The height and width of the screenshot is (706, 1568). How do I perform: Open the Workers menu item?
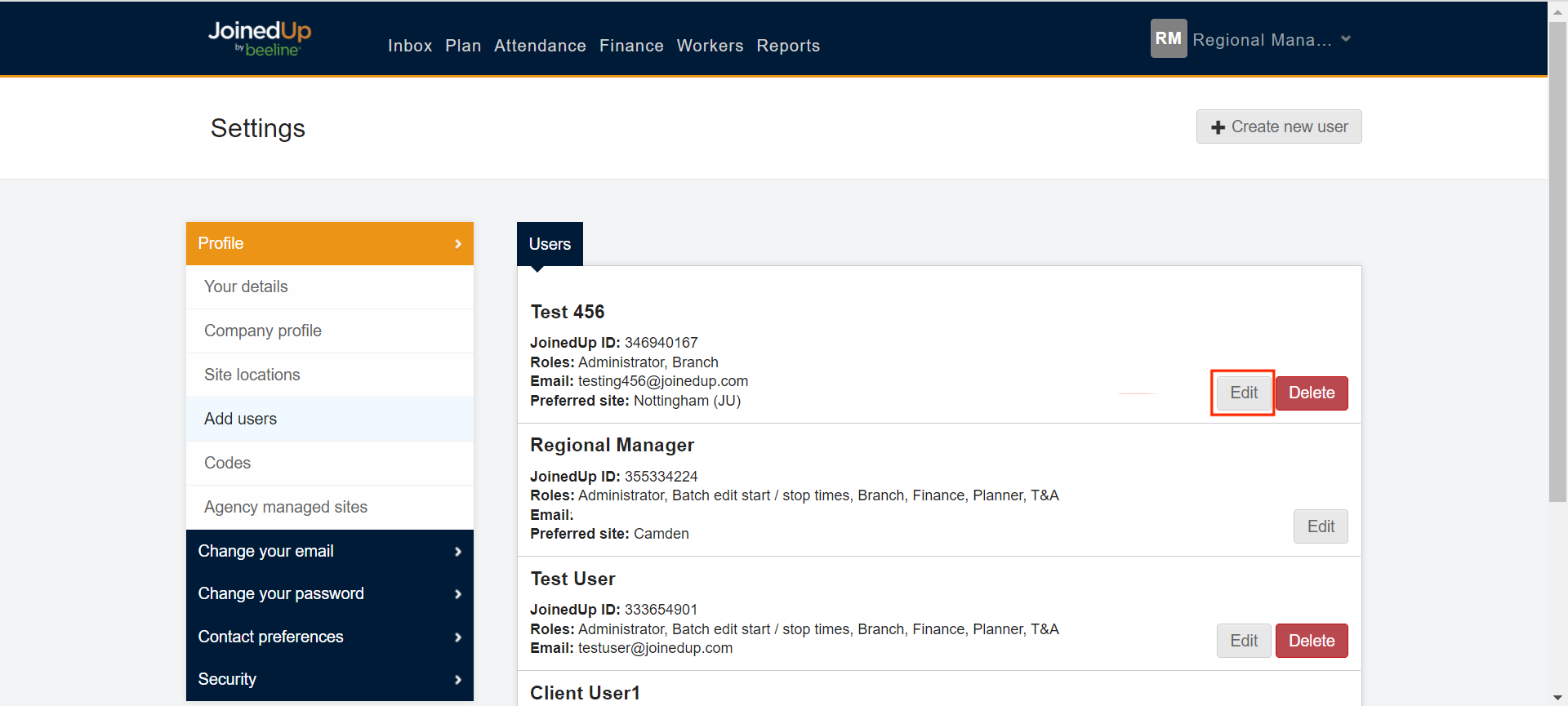tap(710, 46)
